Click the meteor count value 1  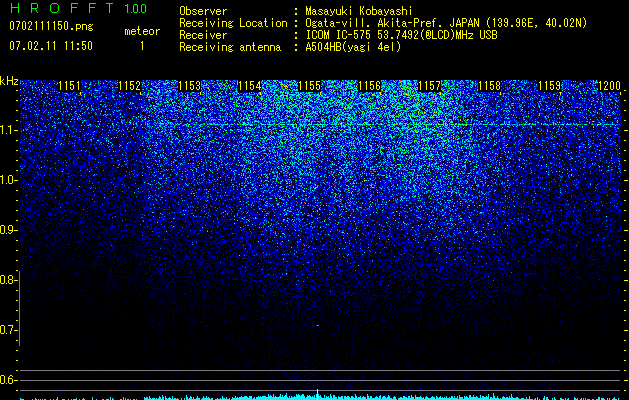[x=142, y=46]
